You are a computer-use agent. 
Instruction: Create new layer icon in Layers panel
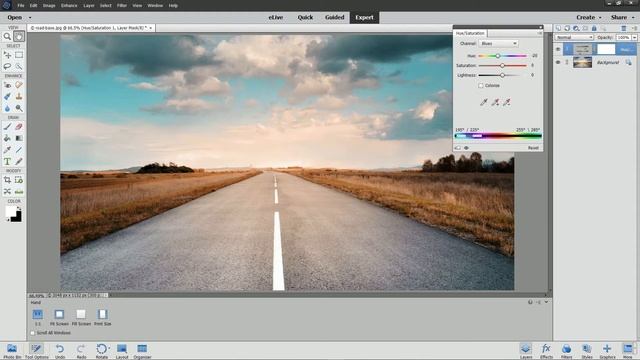point(558,28)
